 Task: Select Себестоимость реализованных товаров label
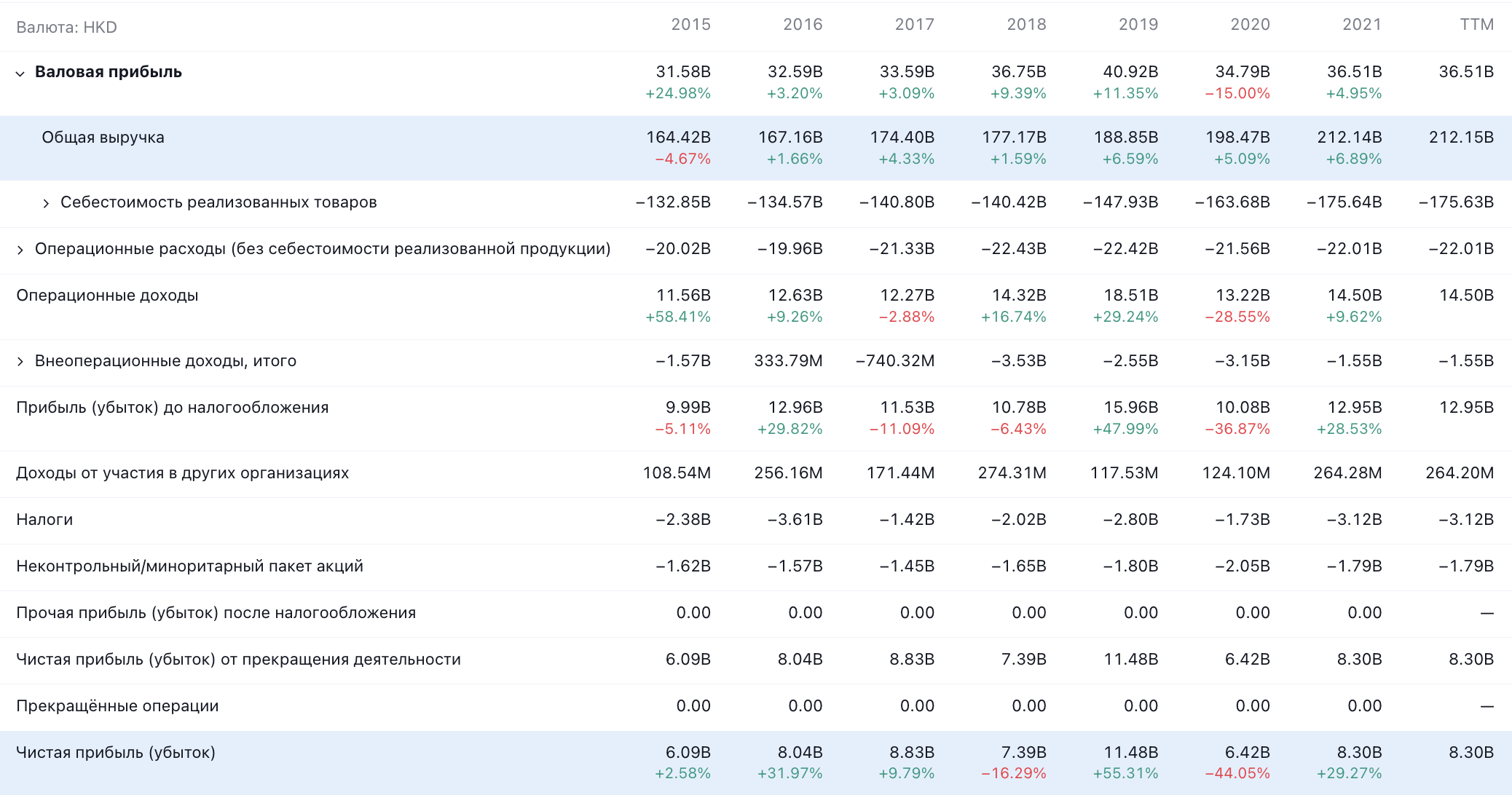tap(218, 202)
